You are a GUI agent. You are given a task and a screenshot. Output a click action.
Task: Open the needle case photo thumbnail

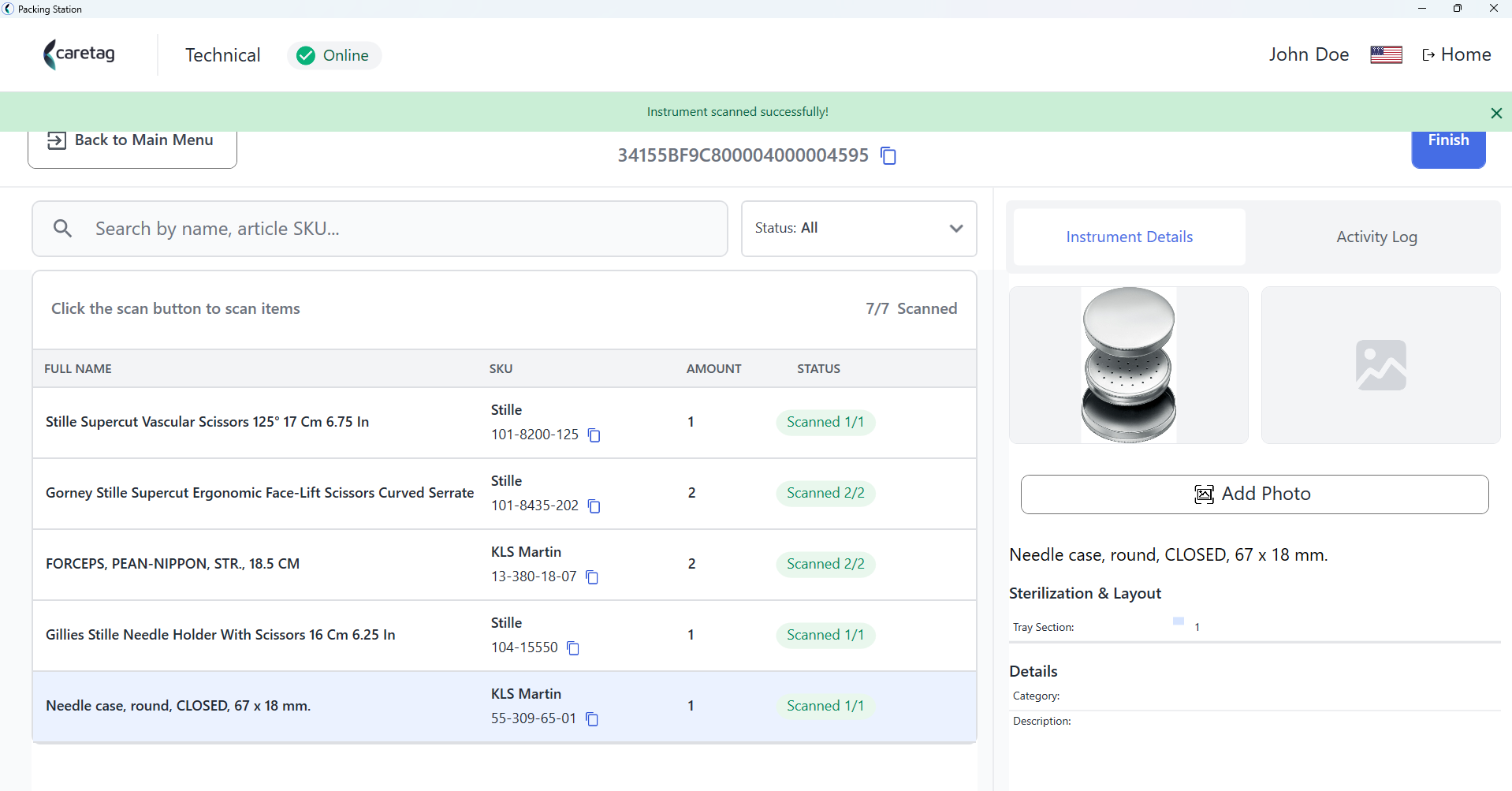point(1128,365)
